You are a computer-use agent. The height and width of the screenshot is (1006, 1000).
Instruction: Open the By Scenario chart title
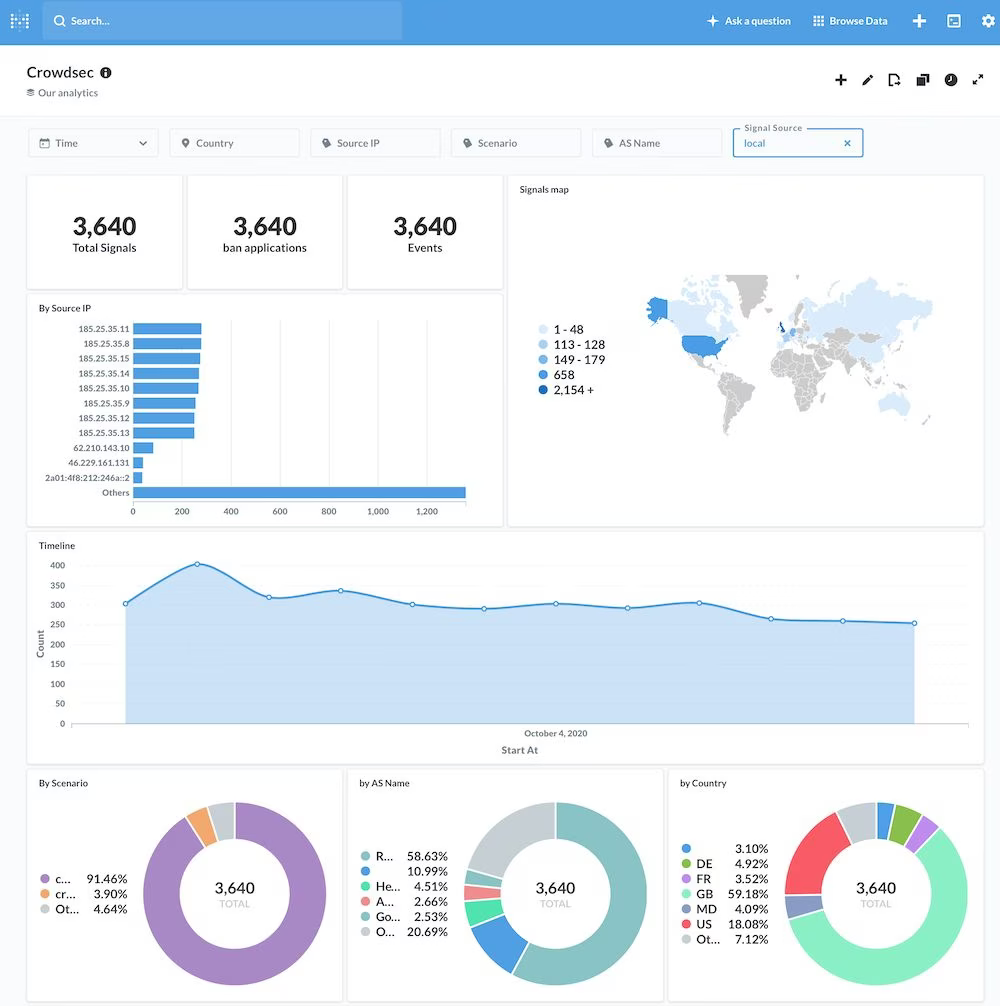coord(63,783)
